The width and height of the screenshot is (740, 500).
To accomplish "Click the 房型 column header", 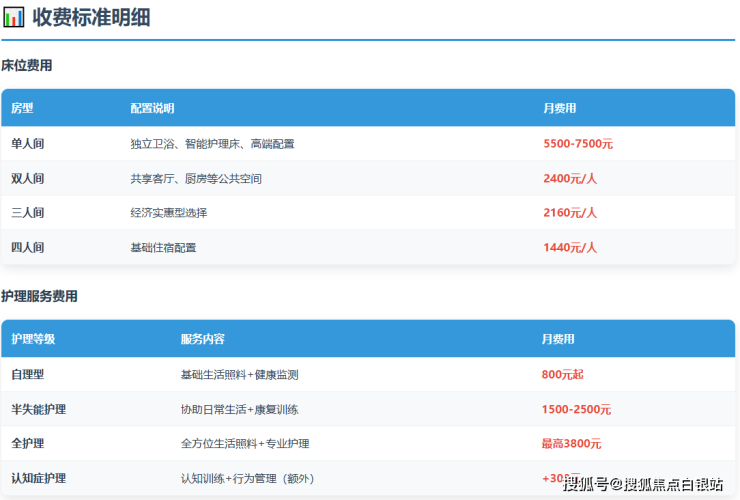I will [x=22, y=108].
